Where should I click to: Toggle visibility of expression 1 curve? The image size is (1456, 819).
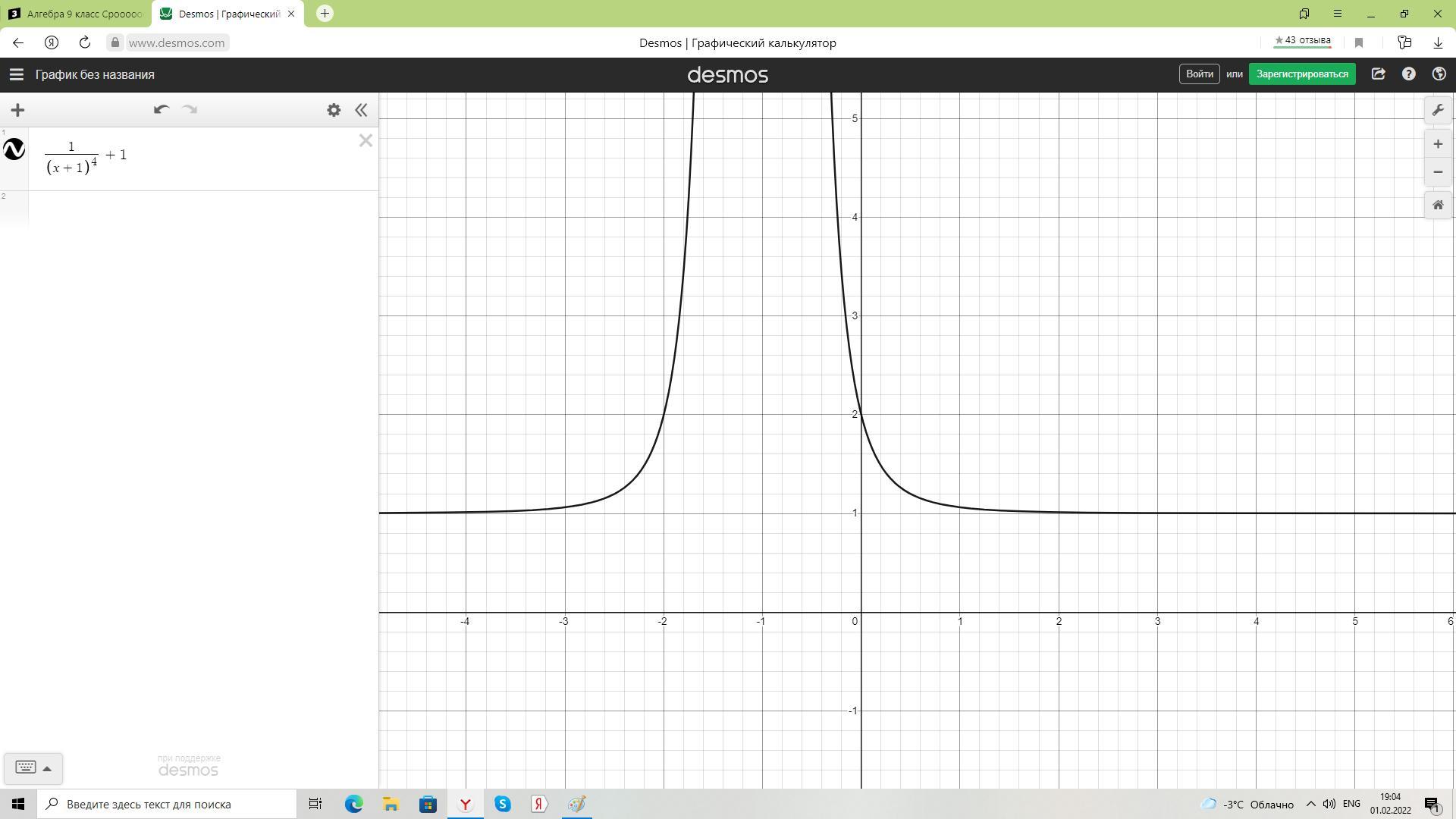[x=14, y=149]
